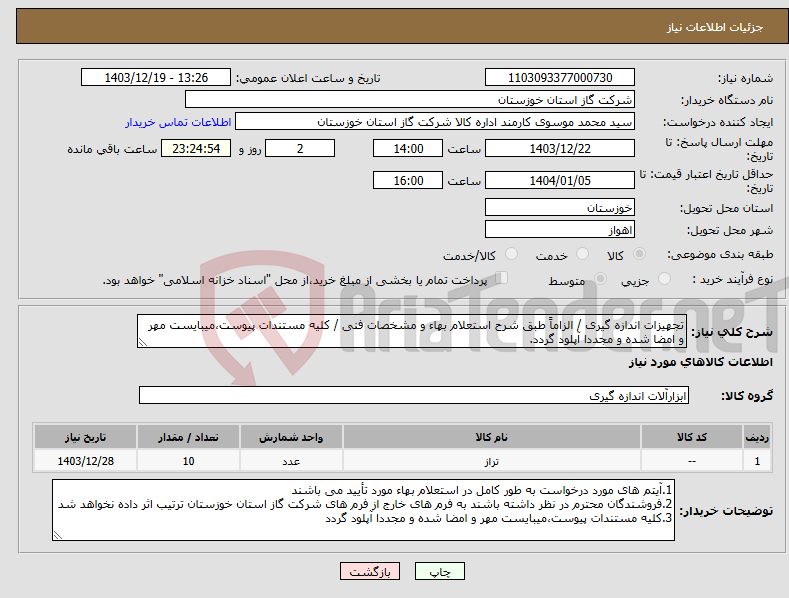
Task: Click the need date cell 1403/12/28
Action: 85,461
